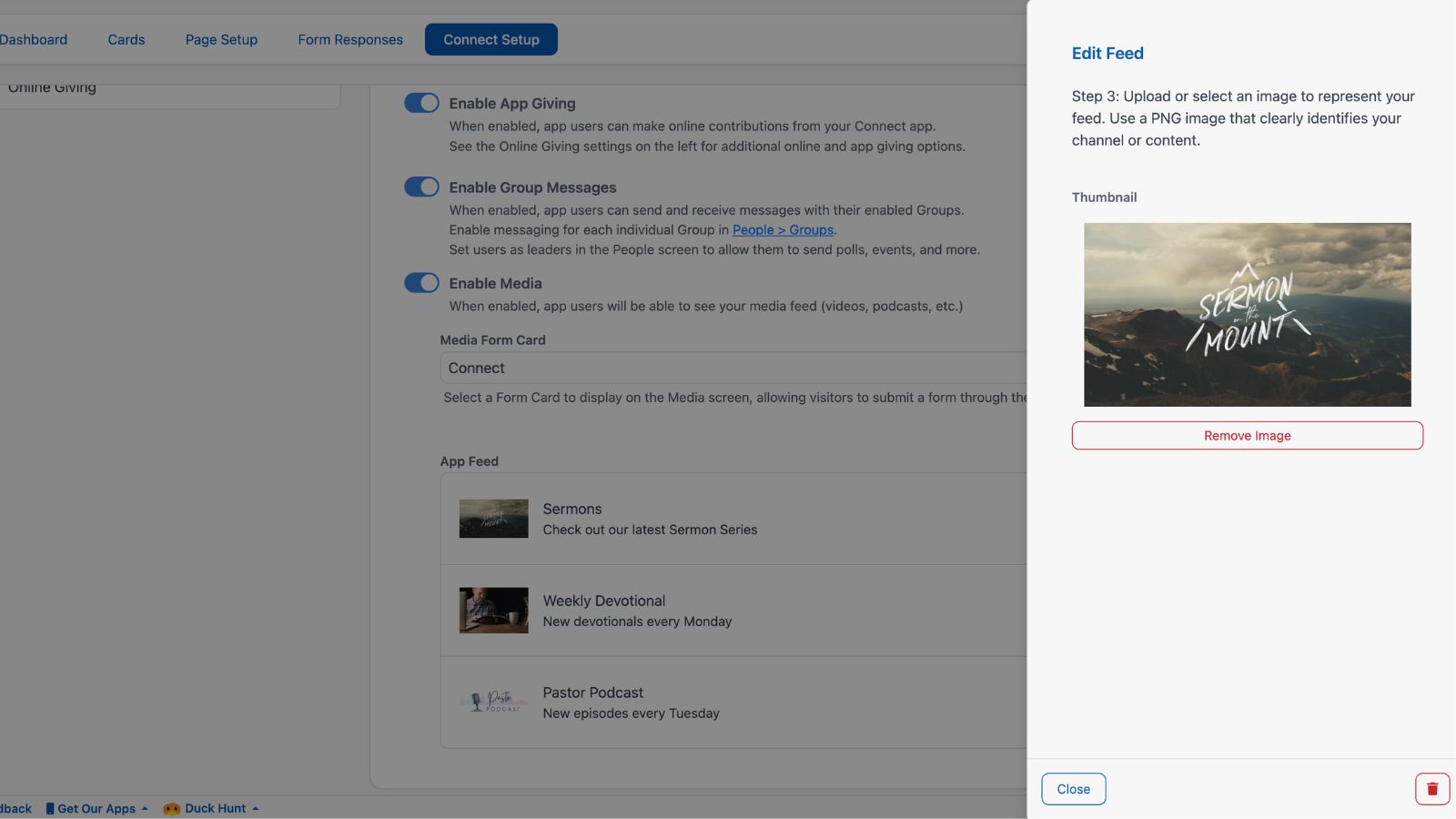Toggle Enable Media switch
Screen dimensions: 1456x819
pos(421,283)
